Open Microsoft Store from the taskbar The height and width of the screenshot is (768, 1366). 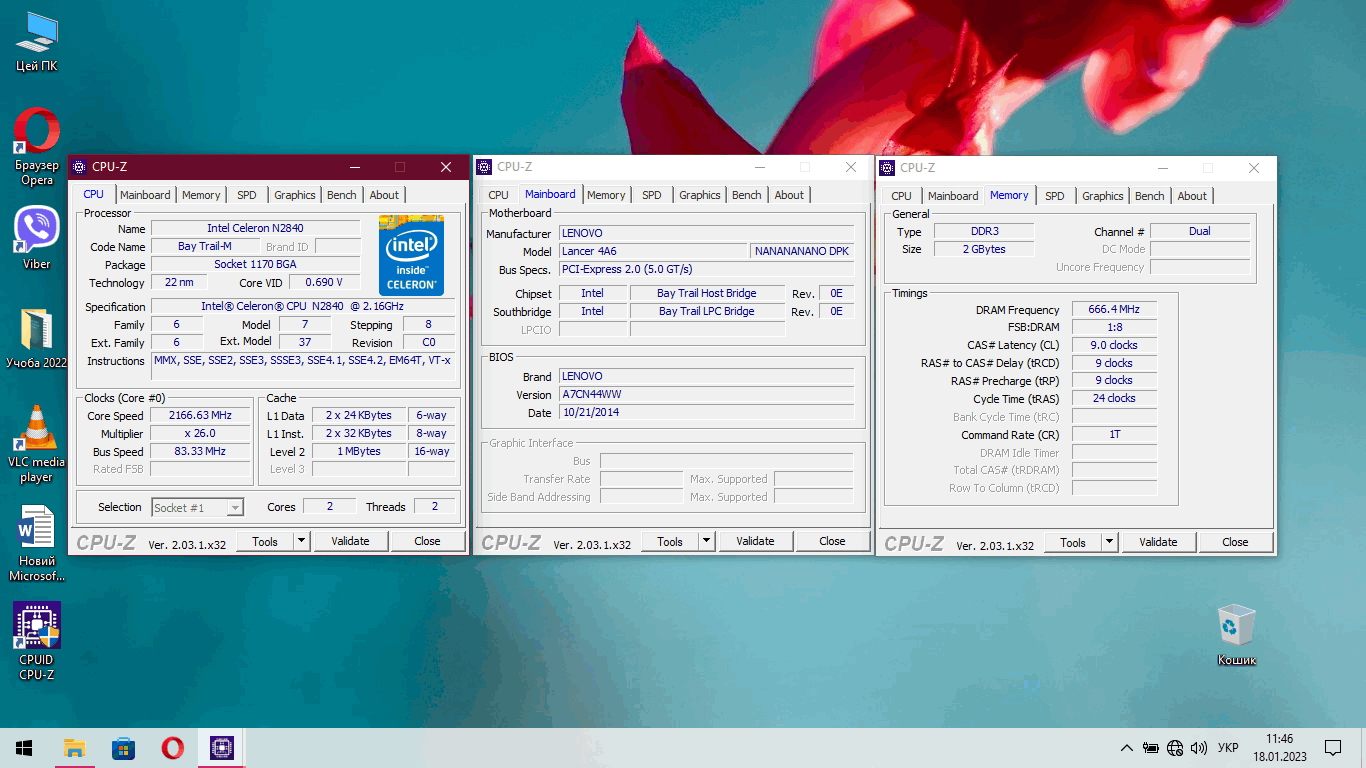[x=123, y=748]
